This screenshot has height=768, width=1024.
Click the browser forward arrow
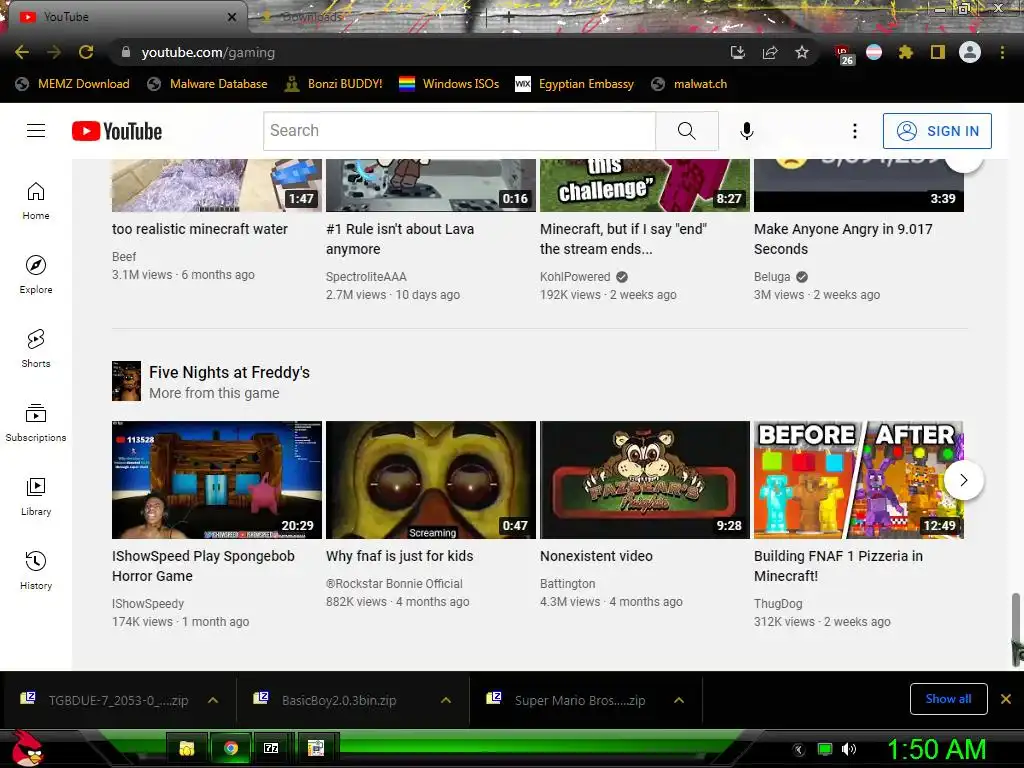[x=54, y=52]
